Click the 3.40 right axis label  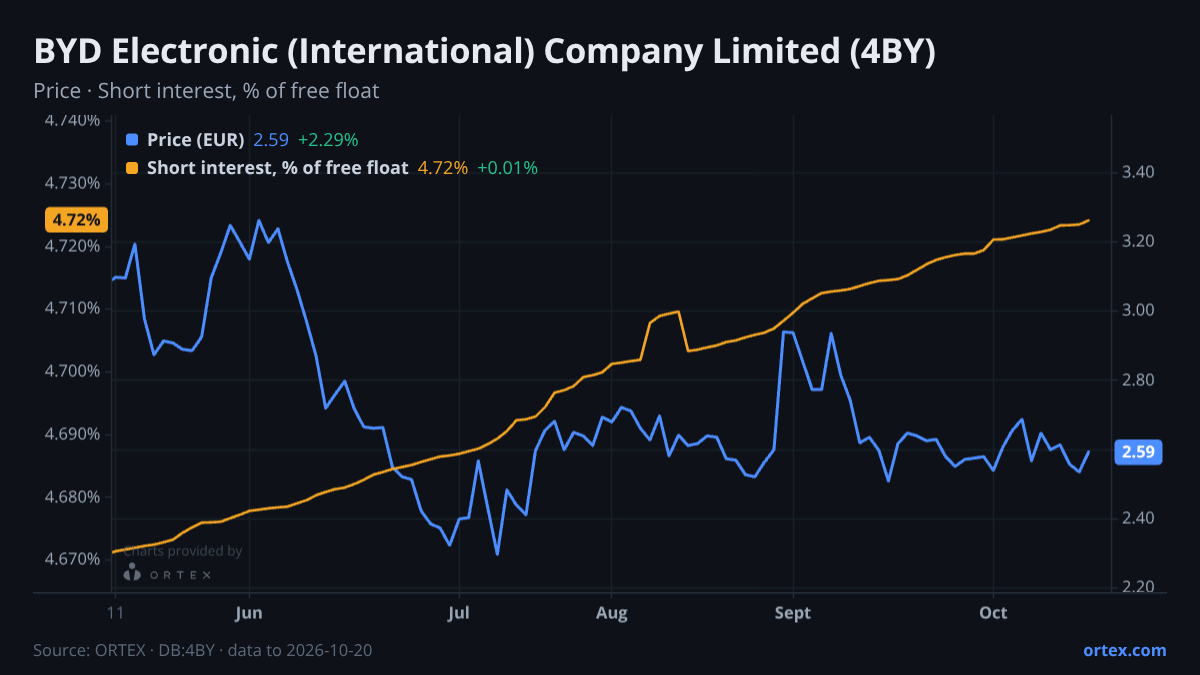pos(1139,173)
